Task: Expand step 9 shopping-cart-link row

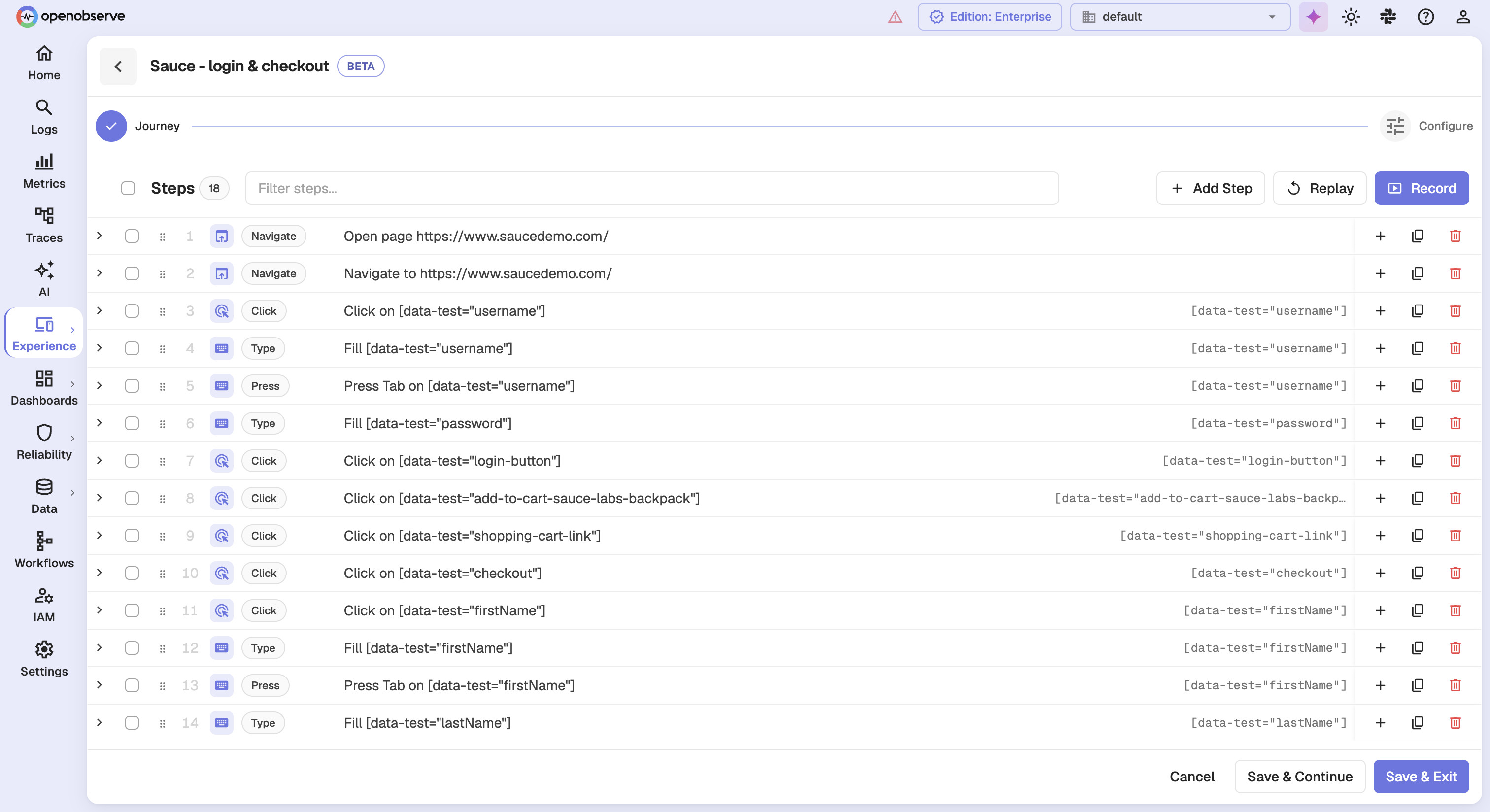Action: [100, 536]
